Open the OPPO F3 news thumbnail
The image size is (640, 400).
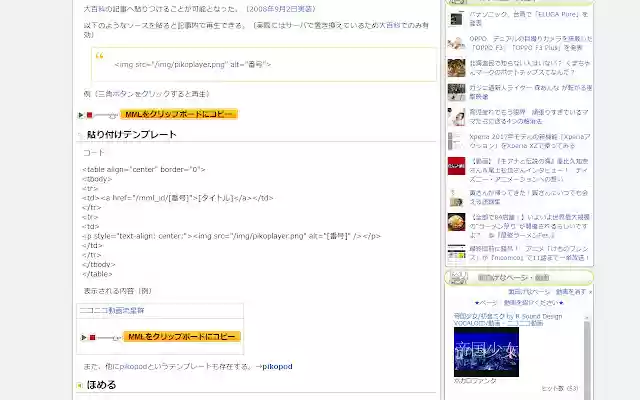[456, 43]
